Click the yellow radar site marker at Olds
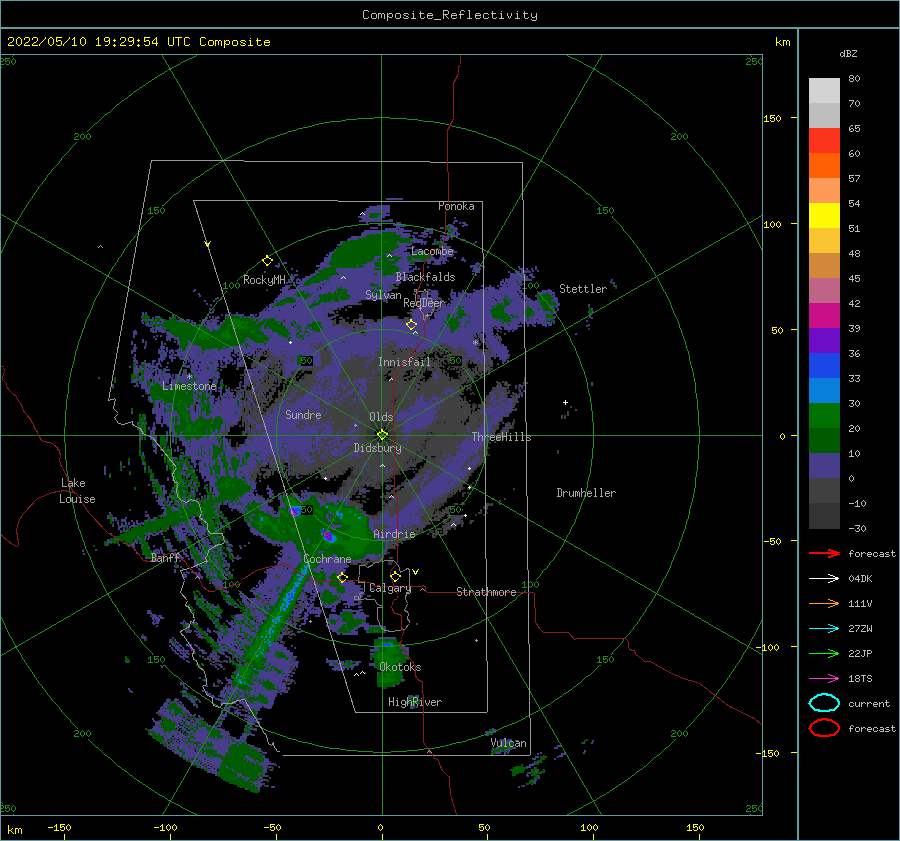The height and width of the screenshot is (841, 900). [x=382, y=435]
